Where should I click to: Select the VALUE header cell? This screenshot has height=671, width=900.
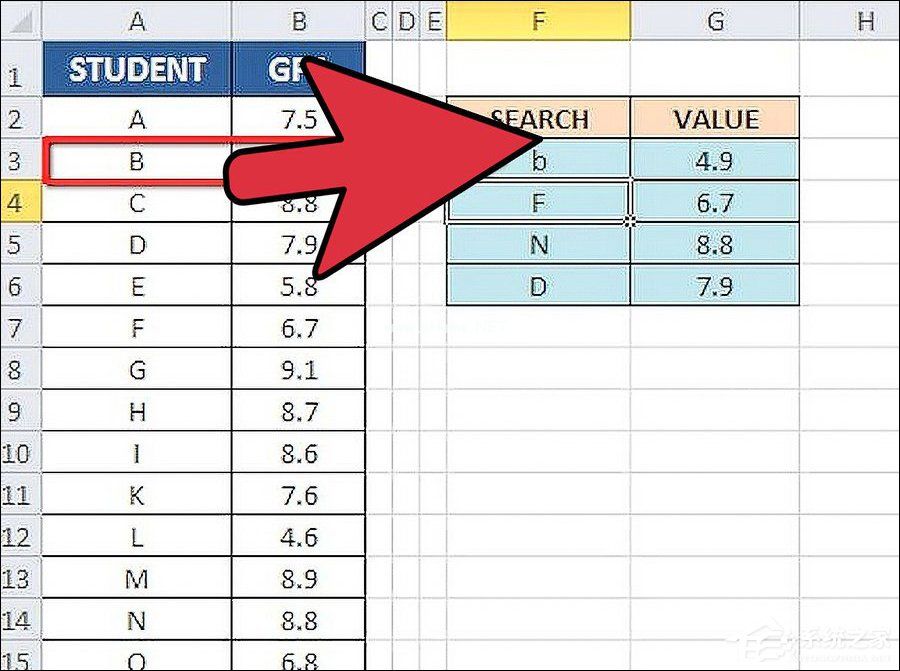714,119
